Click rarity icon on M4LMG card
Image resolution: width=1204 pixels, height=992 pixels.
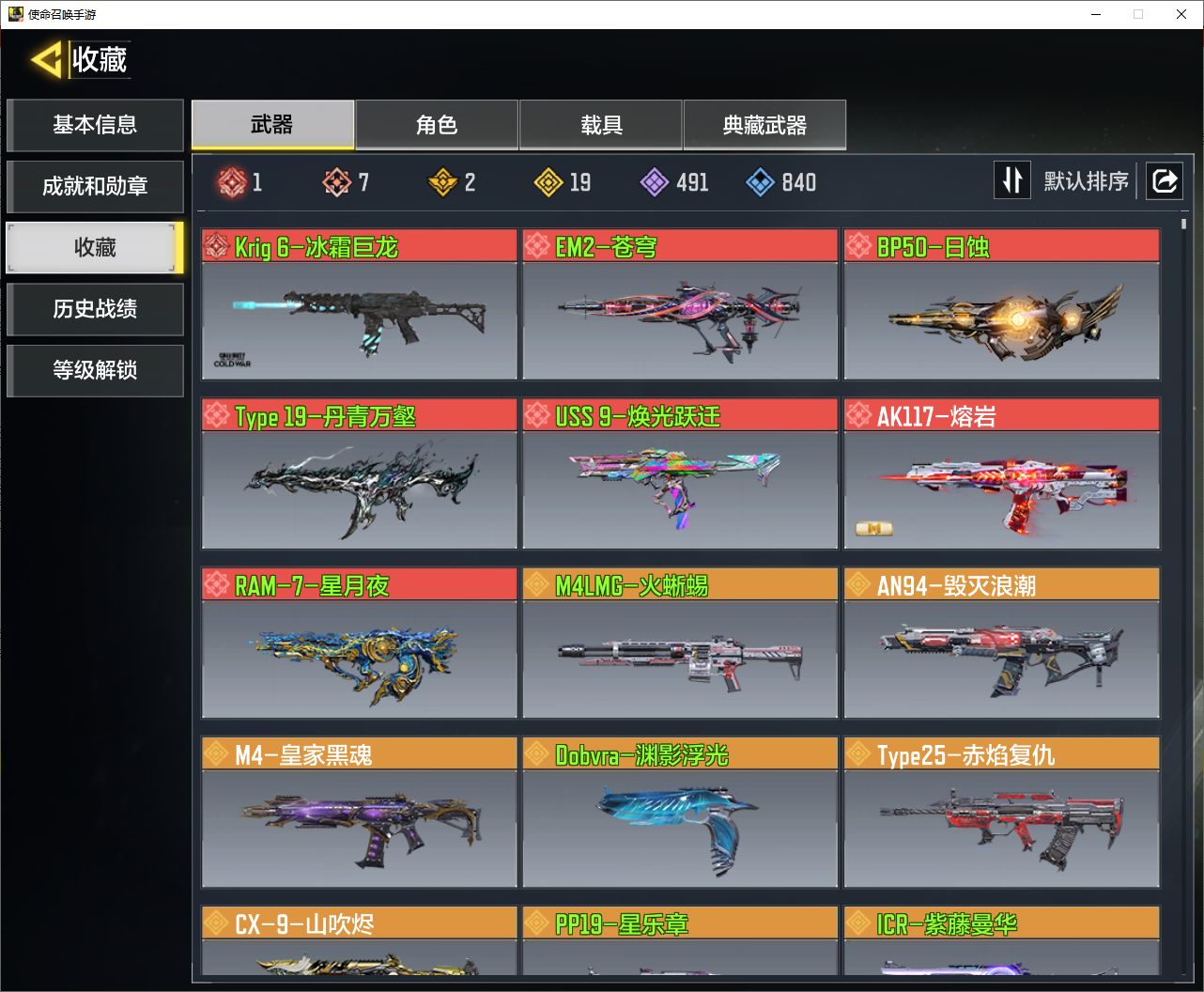pos(538,584)
